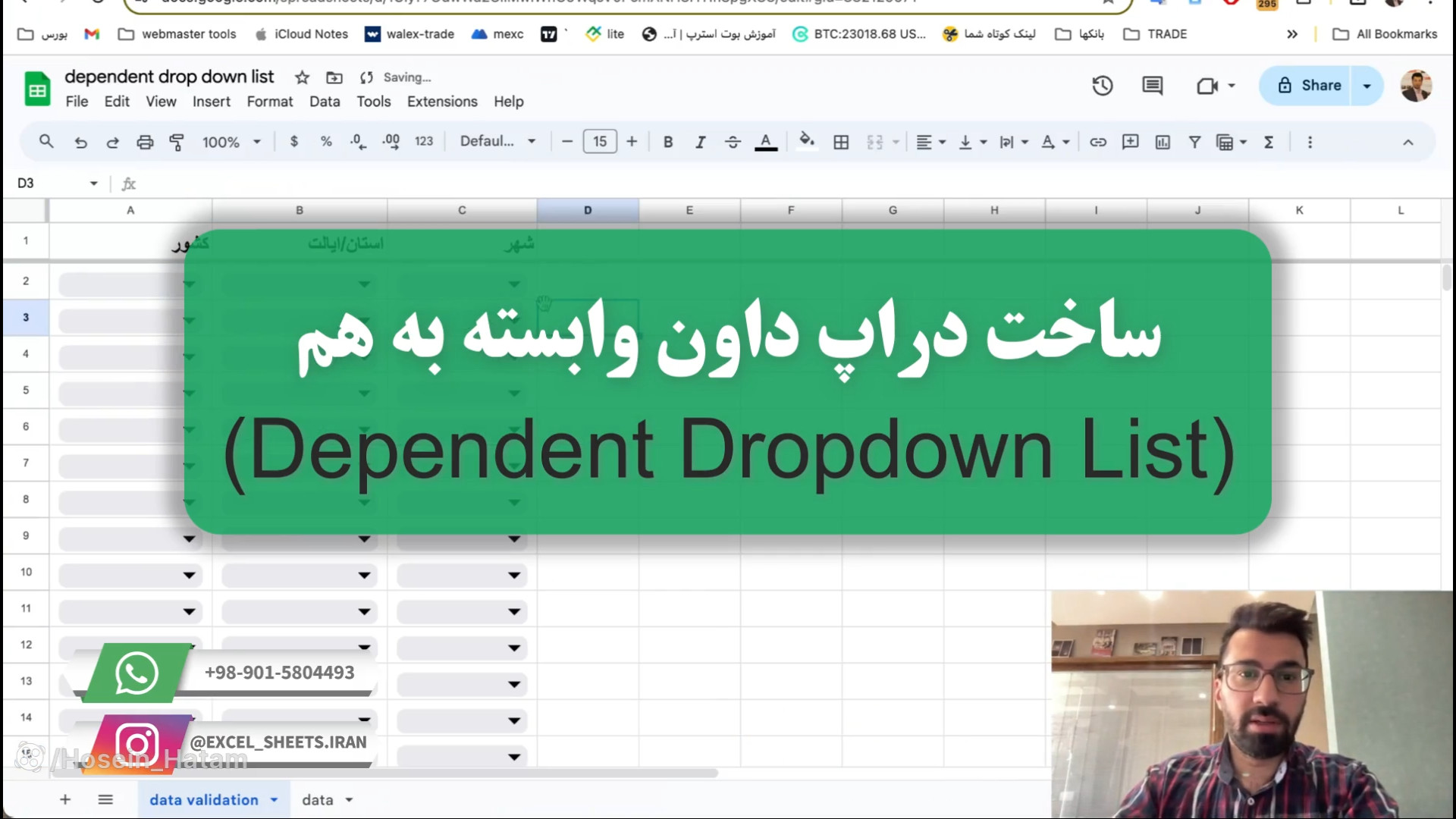Open the comments panel
This screenshot has width=1456, height=819.
[1152, 86]
